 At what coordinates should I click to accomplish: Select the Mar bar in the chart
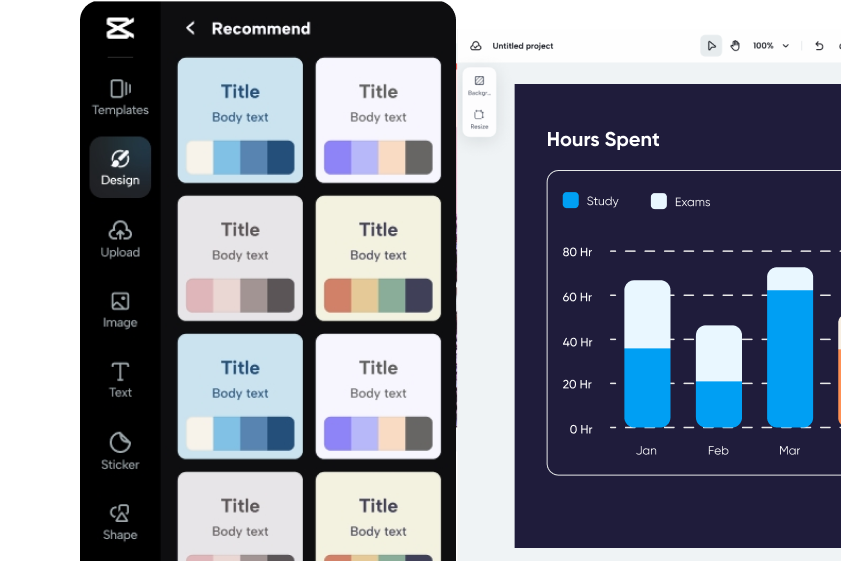(x=790, y=347)
